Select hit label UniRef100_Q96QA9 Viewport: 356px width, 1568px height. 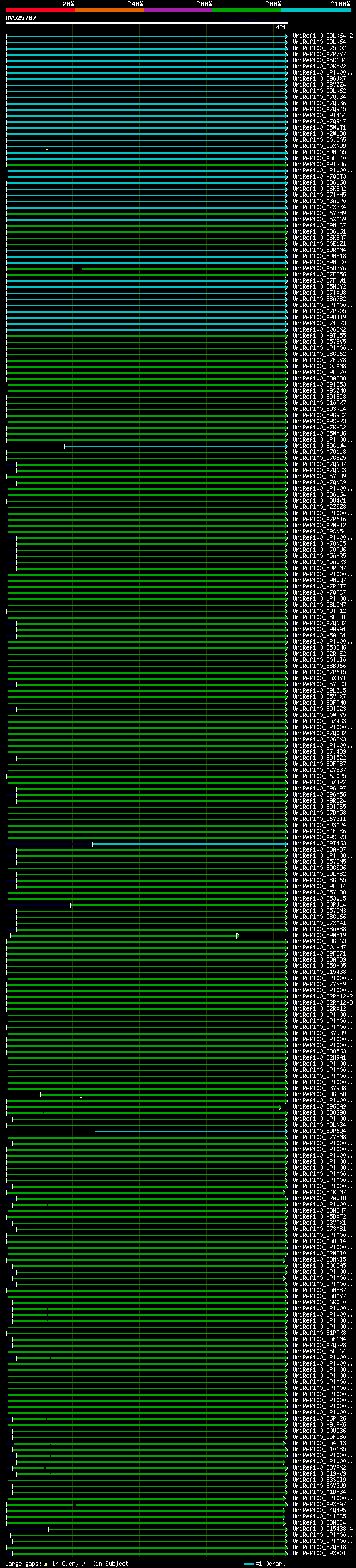point(319,1106)
